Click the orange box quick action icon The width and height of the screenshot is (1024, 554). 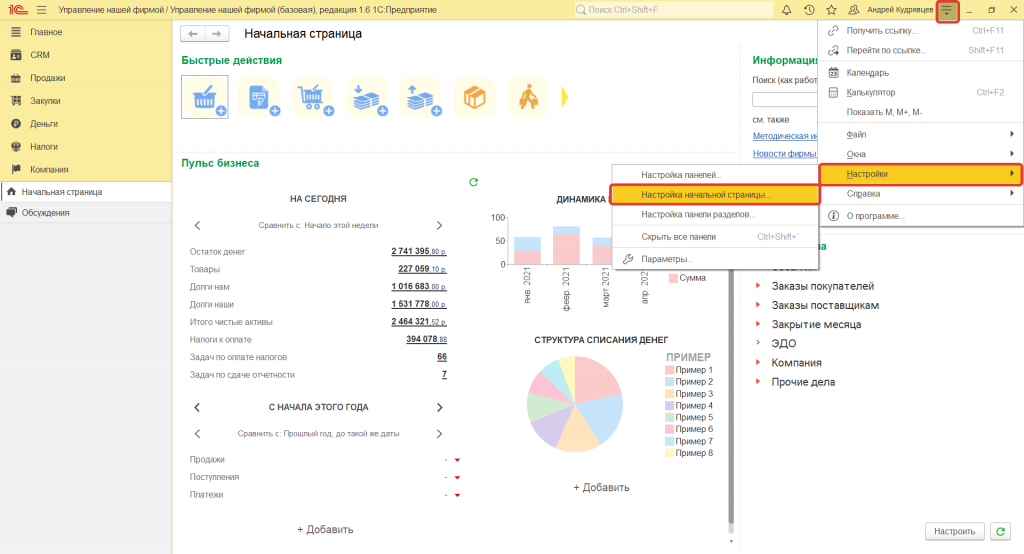coord(474,97)
